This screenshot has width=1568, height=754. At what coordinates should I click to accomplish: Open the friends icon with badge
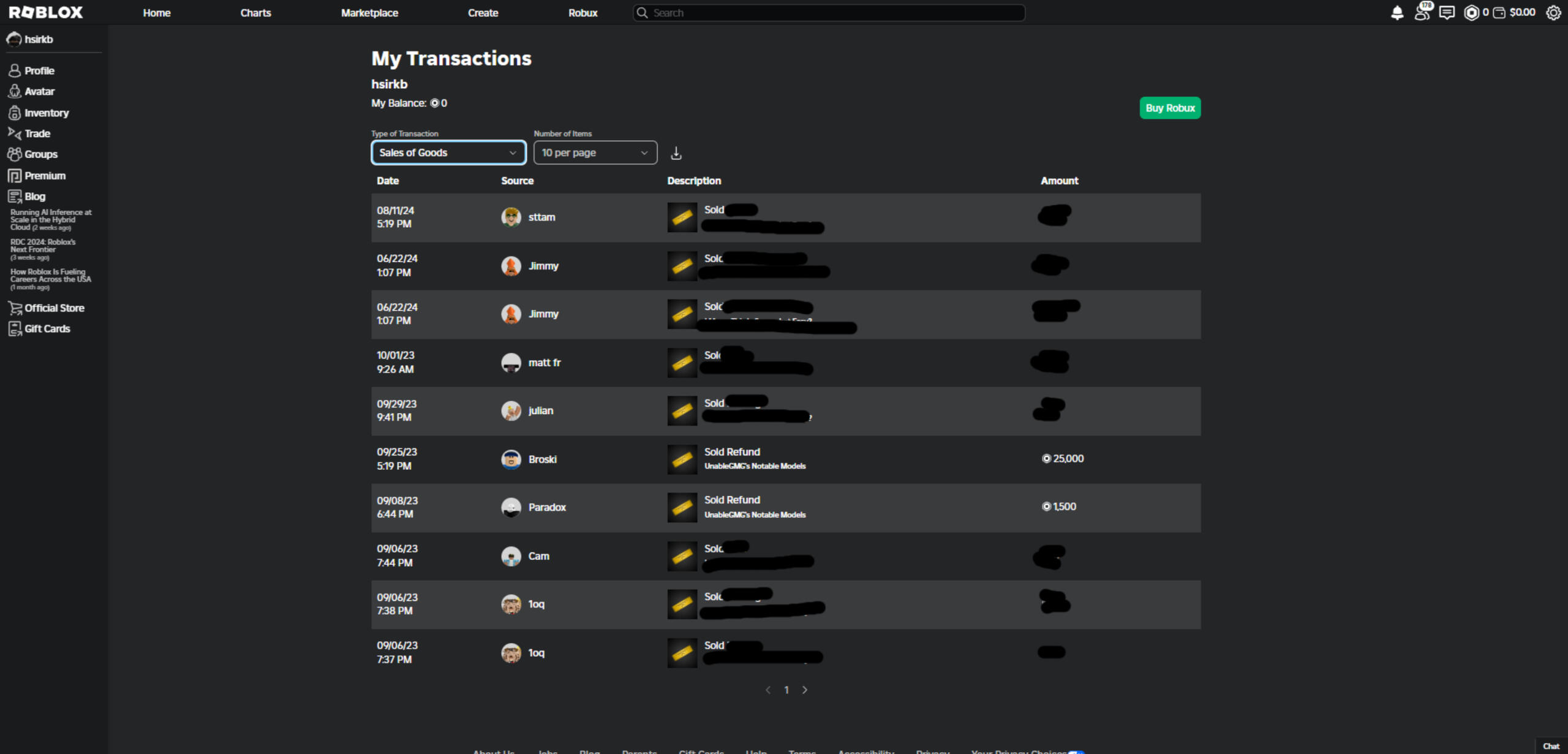coord(1423,12)
